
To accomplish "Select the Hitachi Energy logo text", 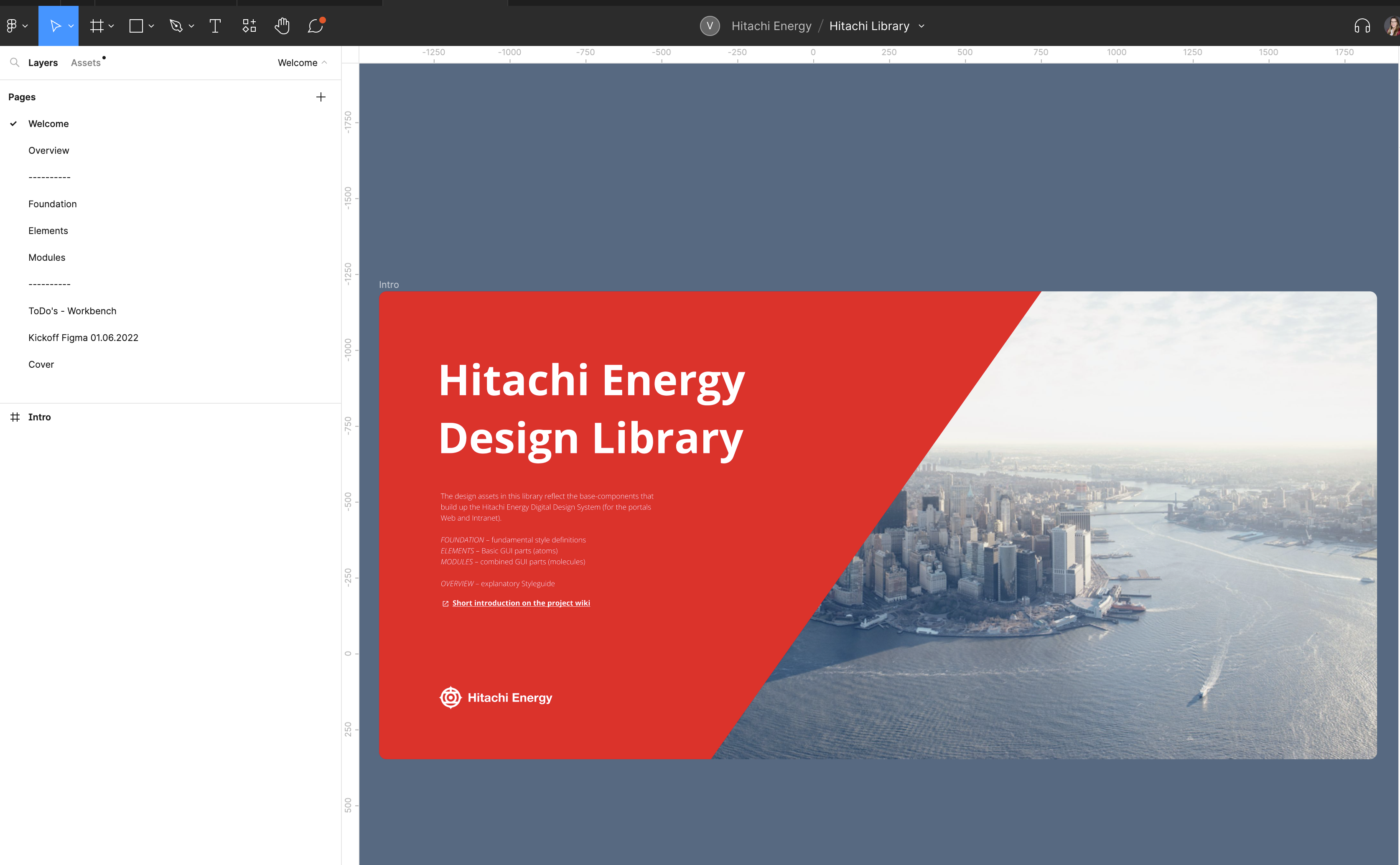I will pyautogui.click(x=510, y=697).
